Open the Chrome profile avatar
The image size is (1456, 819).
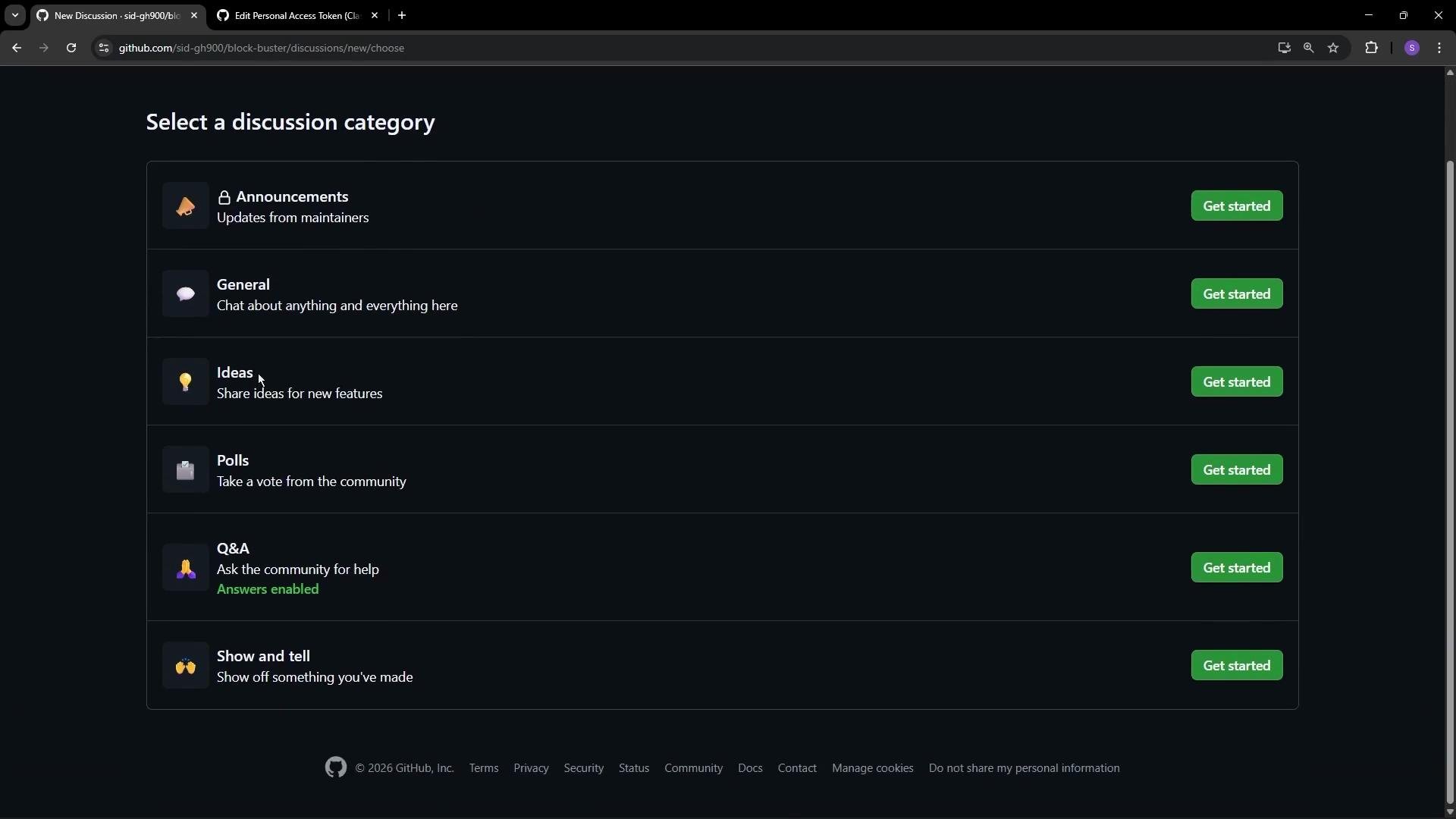coord(1412,48)
